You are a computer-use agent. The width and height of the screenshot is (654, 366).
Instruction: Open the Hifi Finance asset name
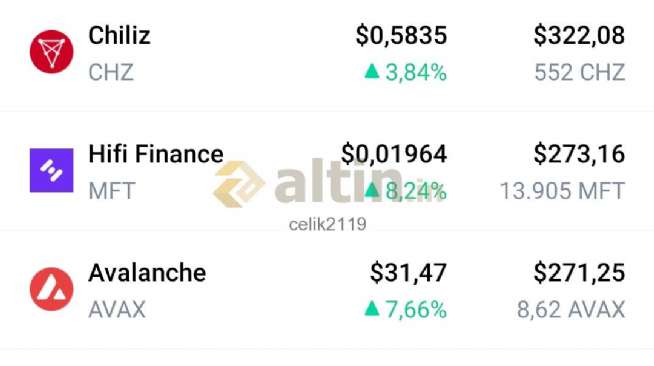[156, 154]
